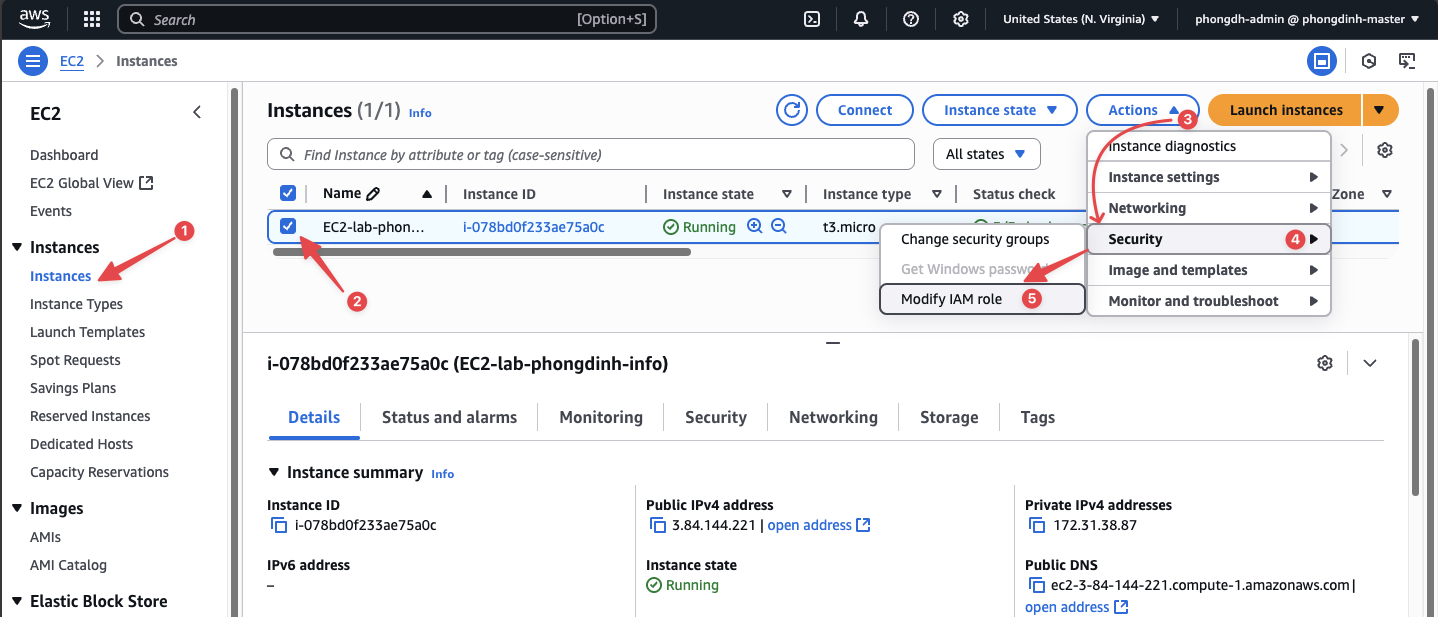Open Monitor and troubleshoot submenu

point(1209,301)
